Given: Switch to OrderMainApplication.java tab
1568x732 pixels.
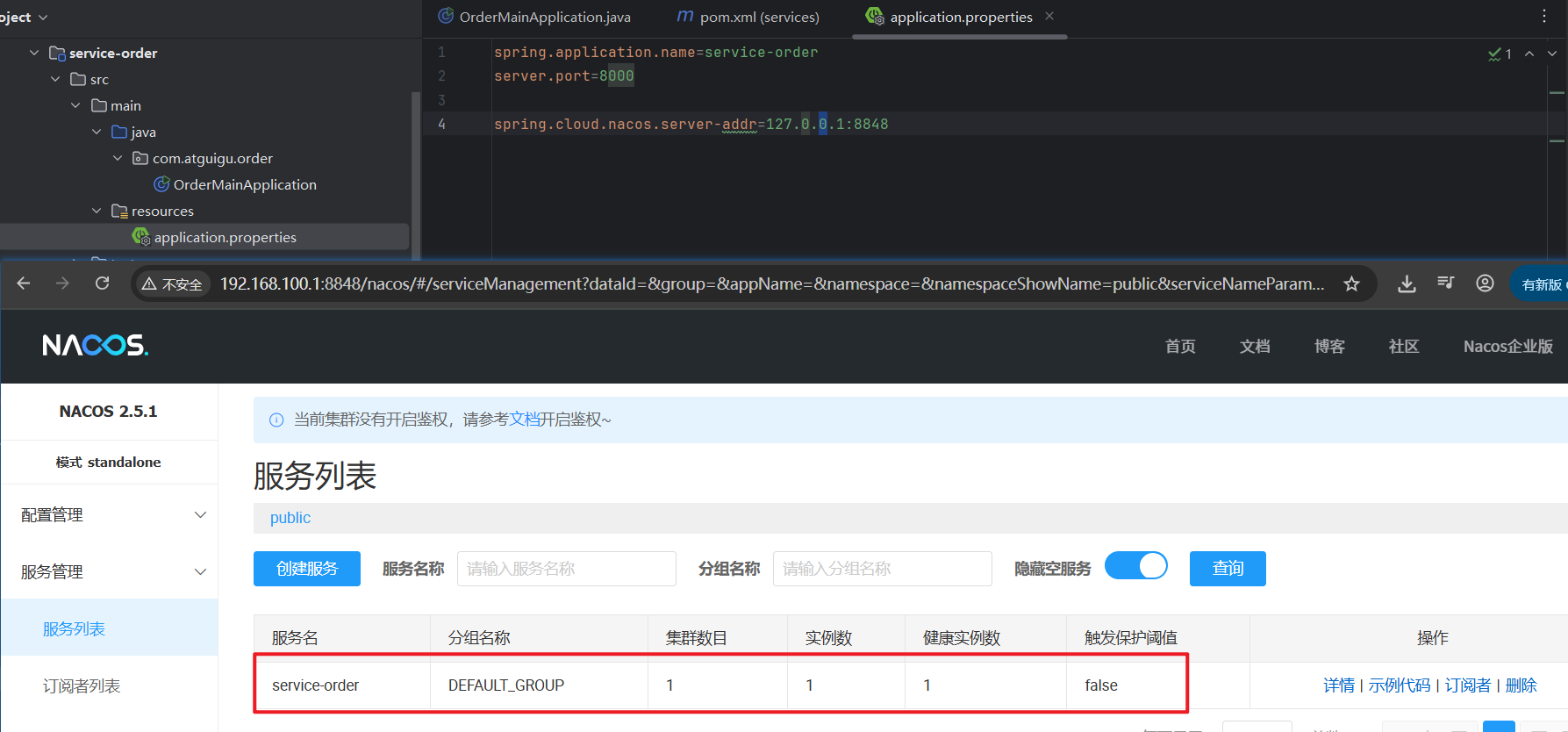Looking at the screenshot, I should 534,17.
